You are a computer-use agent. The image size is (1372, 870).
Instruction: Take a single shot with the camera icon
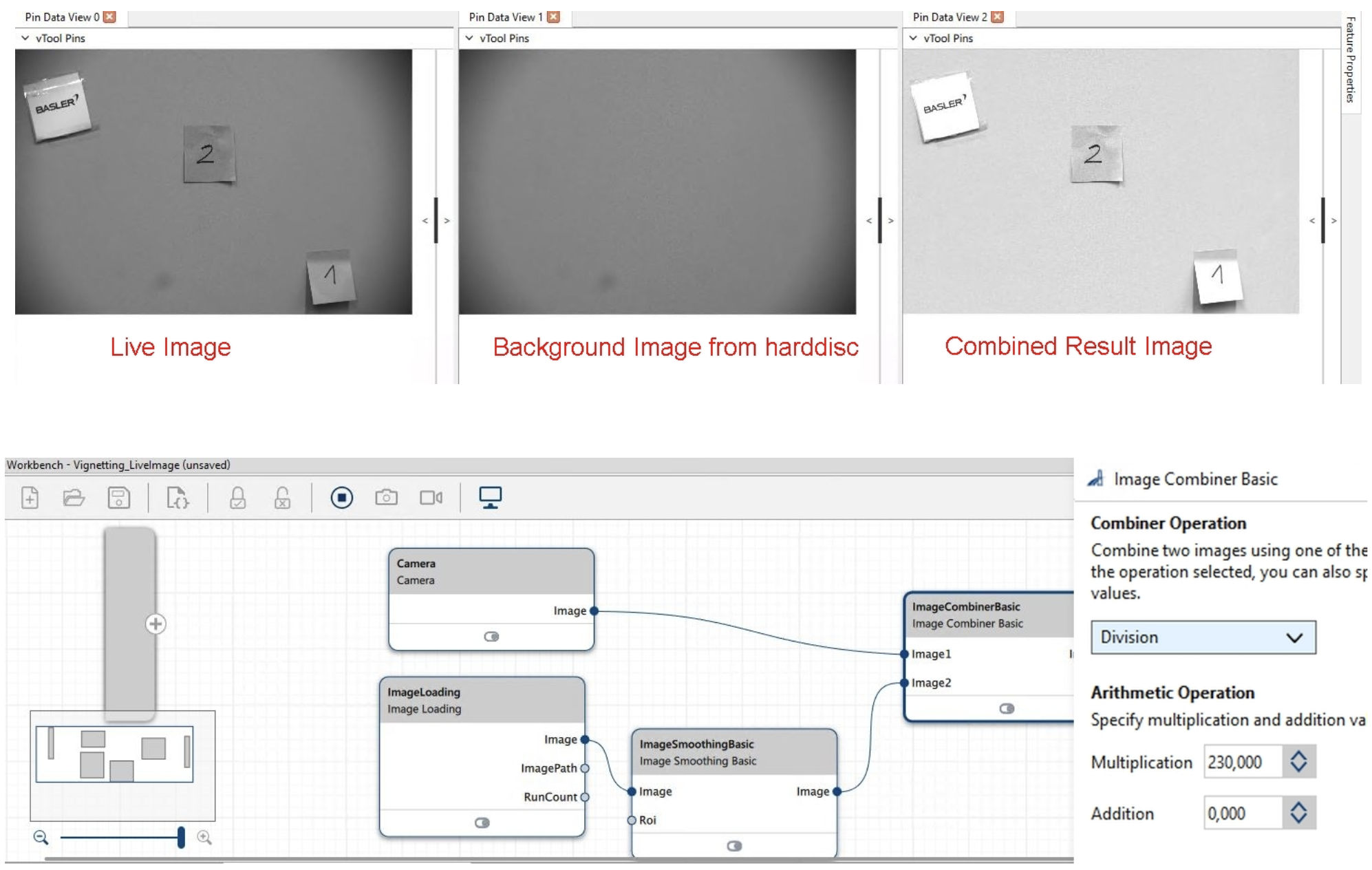[387, 497]
